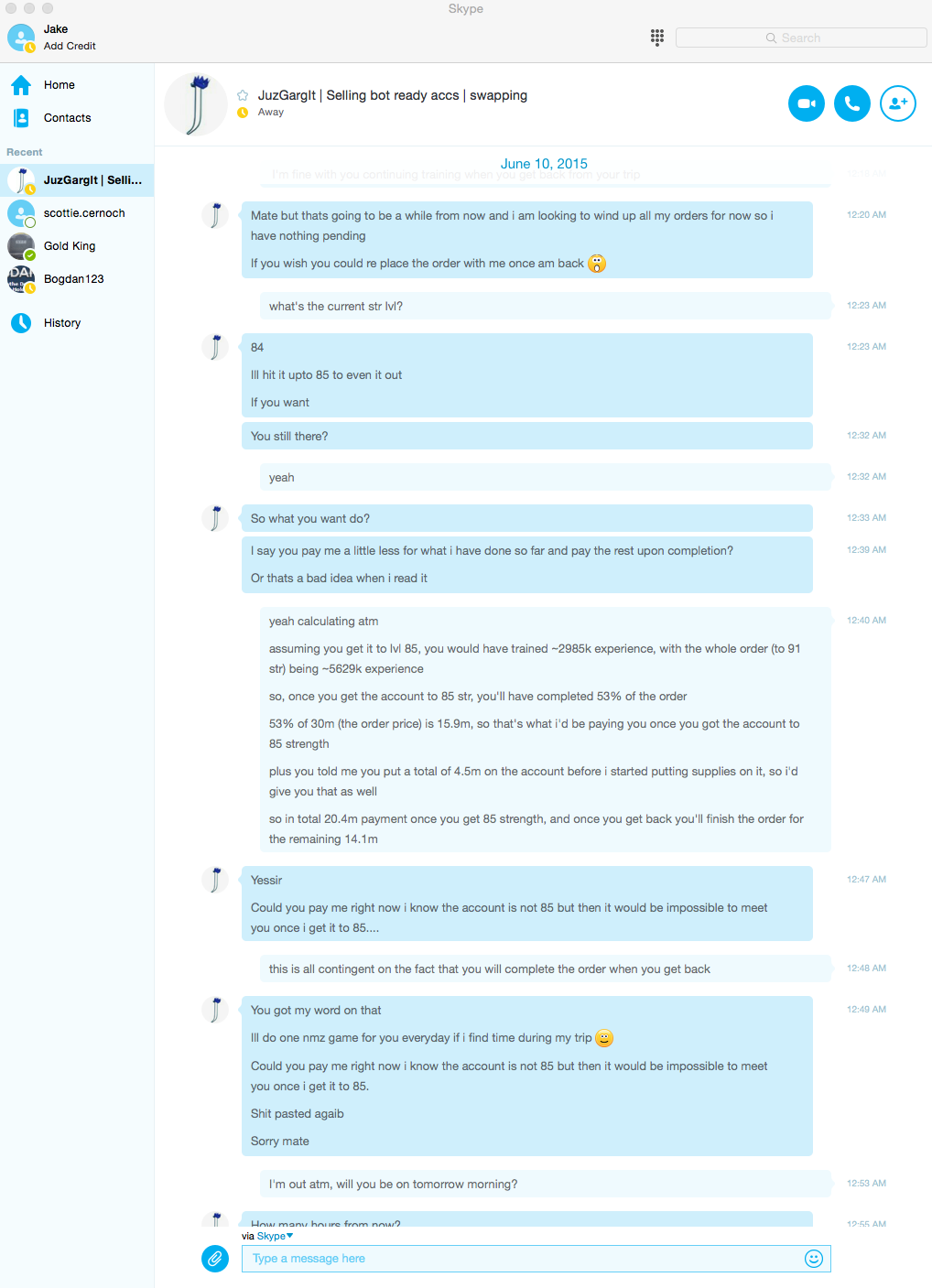932x1288 pixels.
Task: Open the emoticon picker in message box
Action: tap(814, 1259)
